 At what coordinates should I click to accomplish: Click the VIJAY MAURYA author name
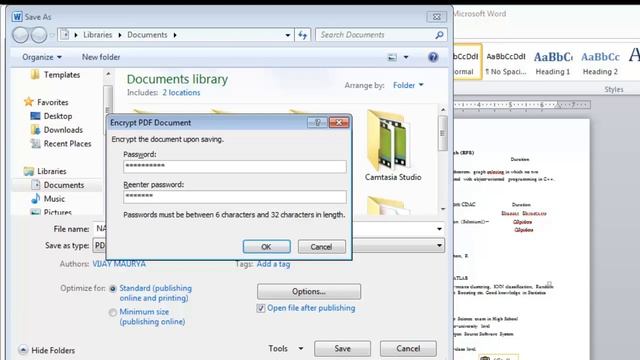click(119, 264)
